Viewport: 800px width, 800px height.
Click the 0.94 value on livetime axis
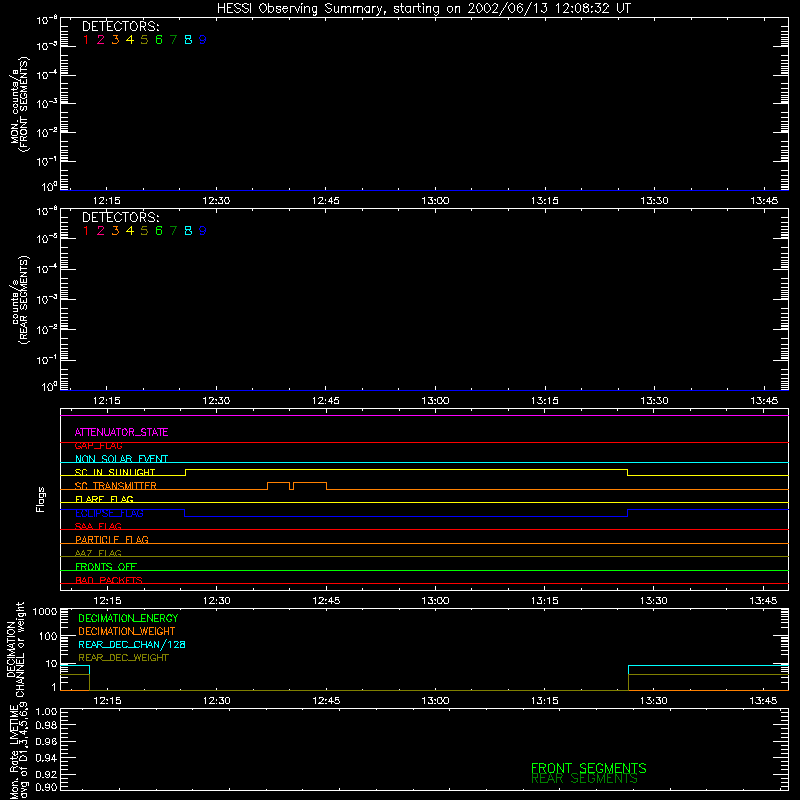click(46, 758)
